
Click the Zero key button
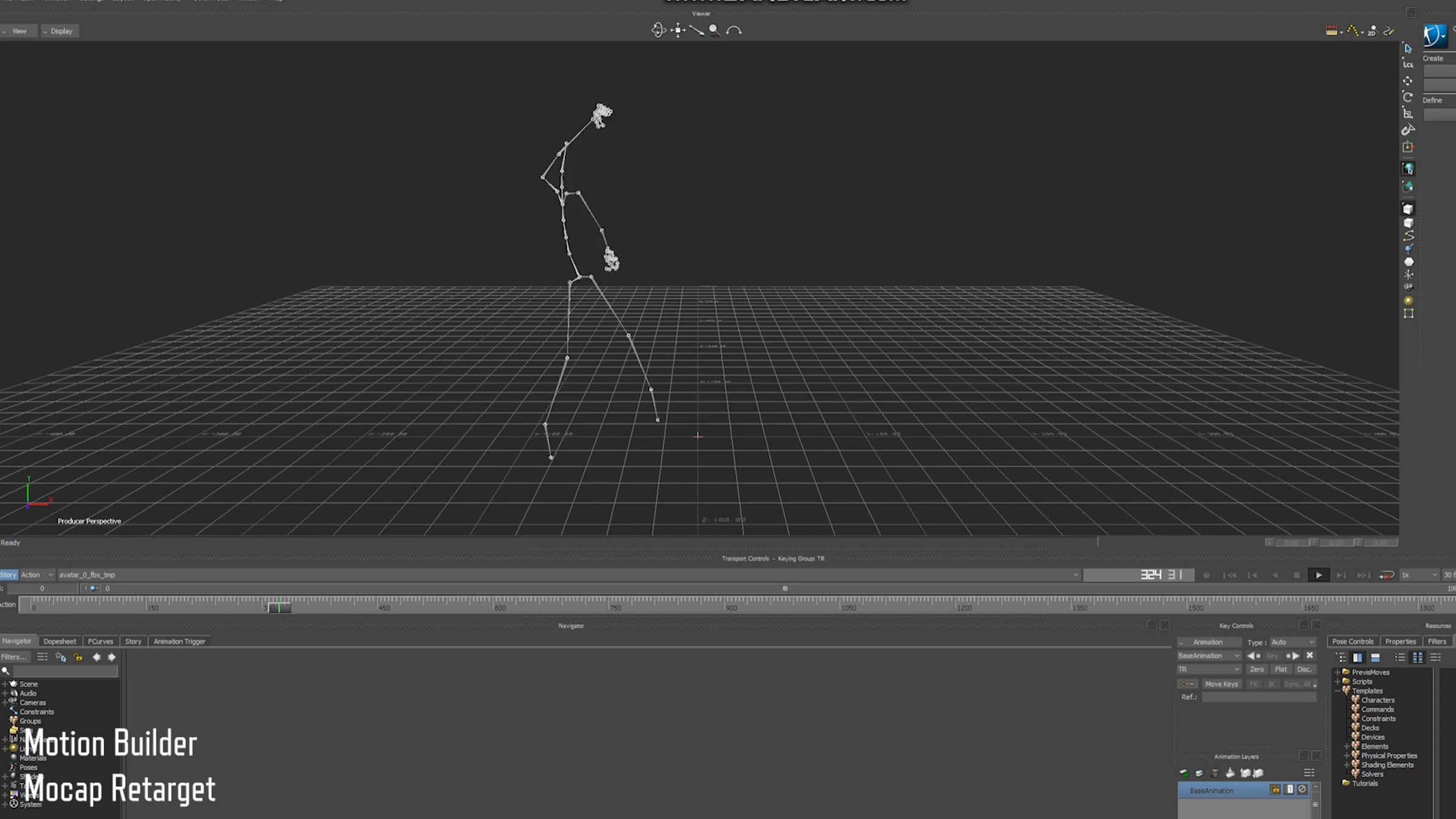pyautogui.click(x=1256, y=669)
